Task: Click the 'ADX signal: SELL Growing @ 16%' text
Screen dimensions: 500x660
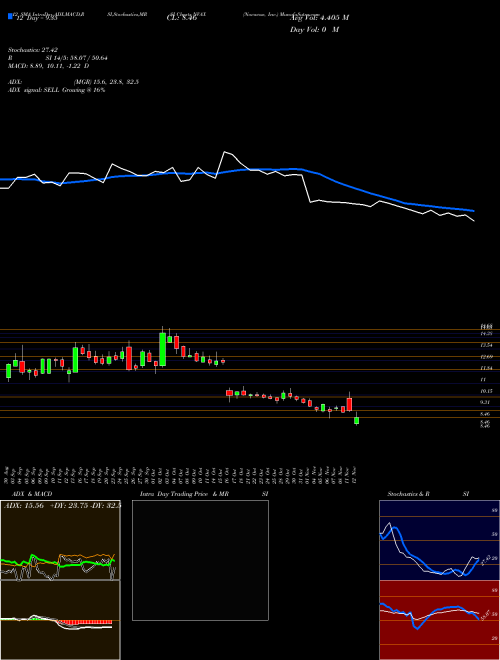Action: 56,90
